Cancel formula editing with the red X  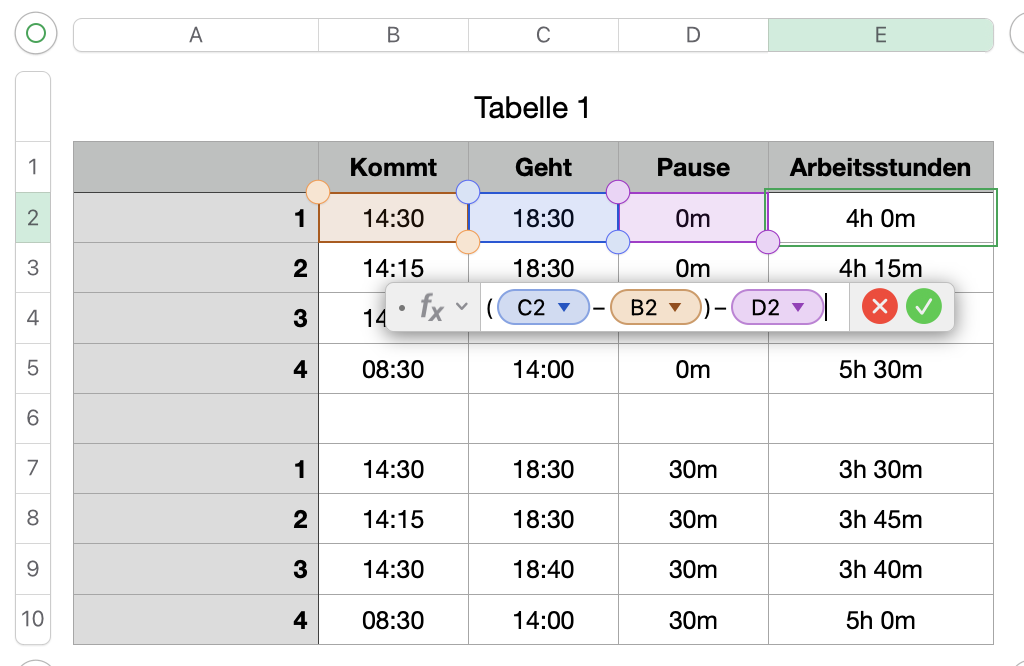880,308
